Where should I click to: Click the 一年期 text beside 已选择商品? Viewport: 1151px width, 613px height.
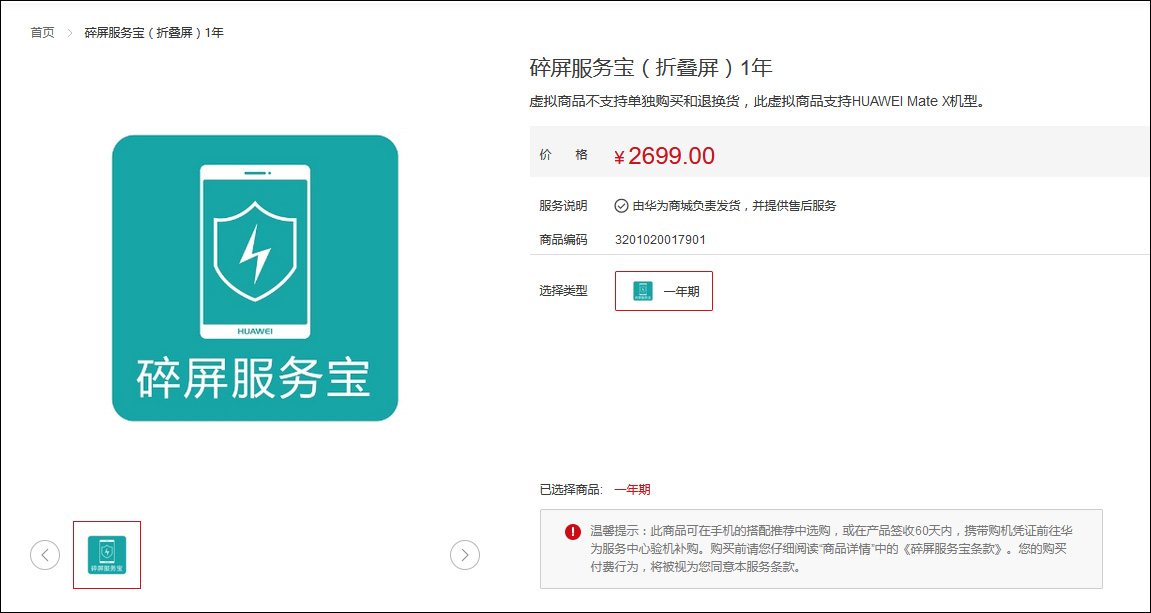pyautogui.click(x=634, y=489)
